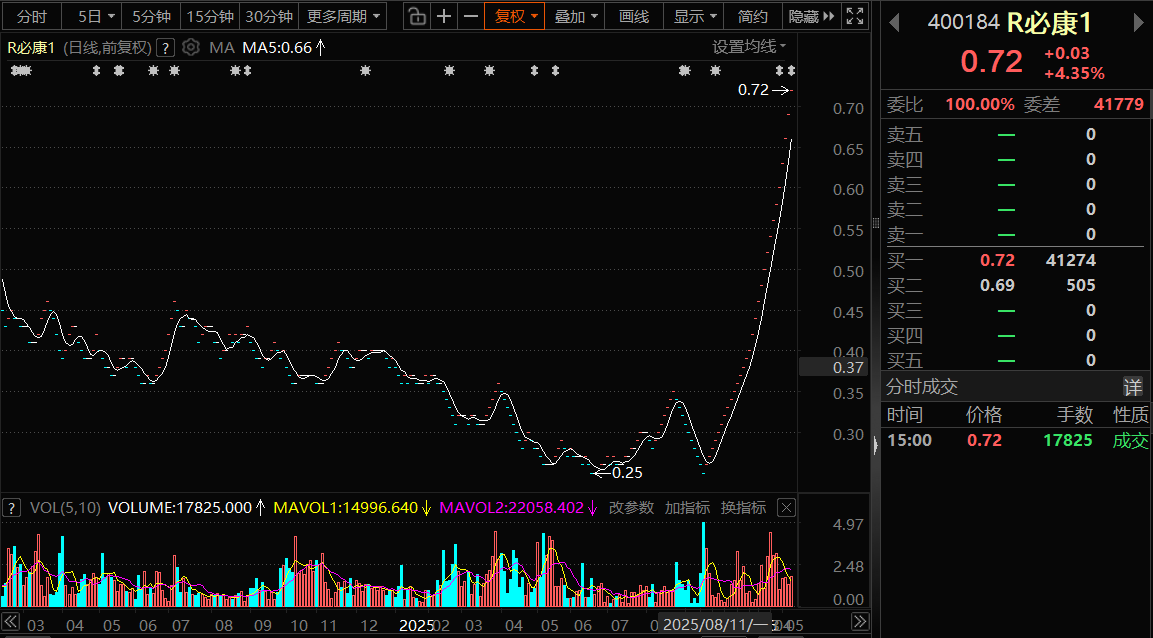Image resolution: width=1153 pixels, height=638 pixels.
Task: Click the 画线 drawing tool button
Action: (x=634, y=16)
